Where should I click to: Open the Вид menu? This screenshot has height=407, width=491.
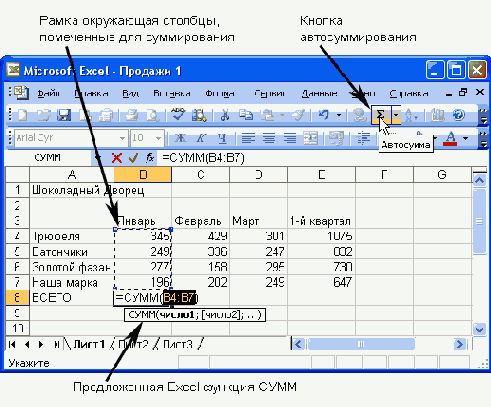130,94
